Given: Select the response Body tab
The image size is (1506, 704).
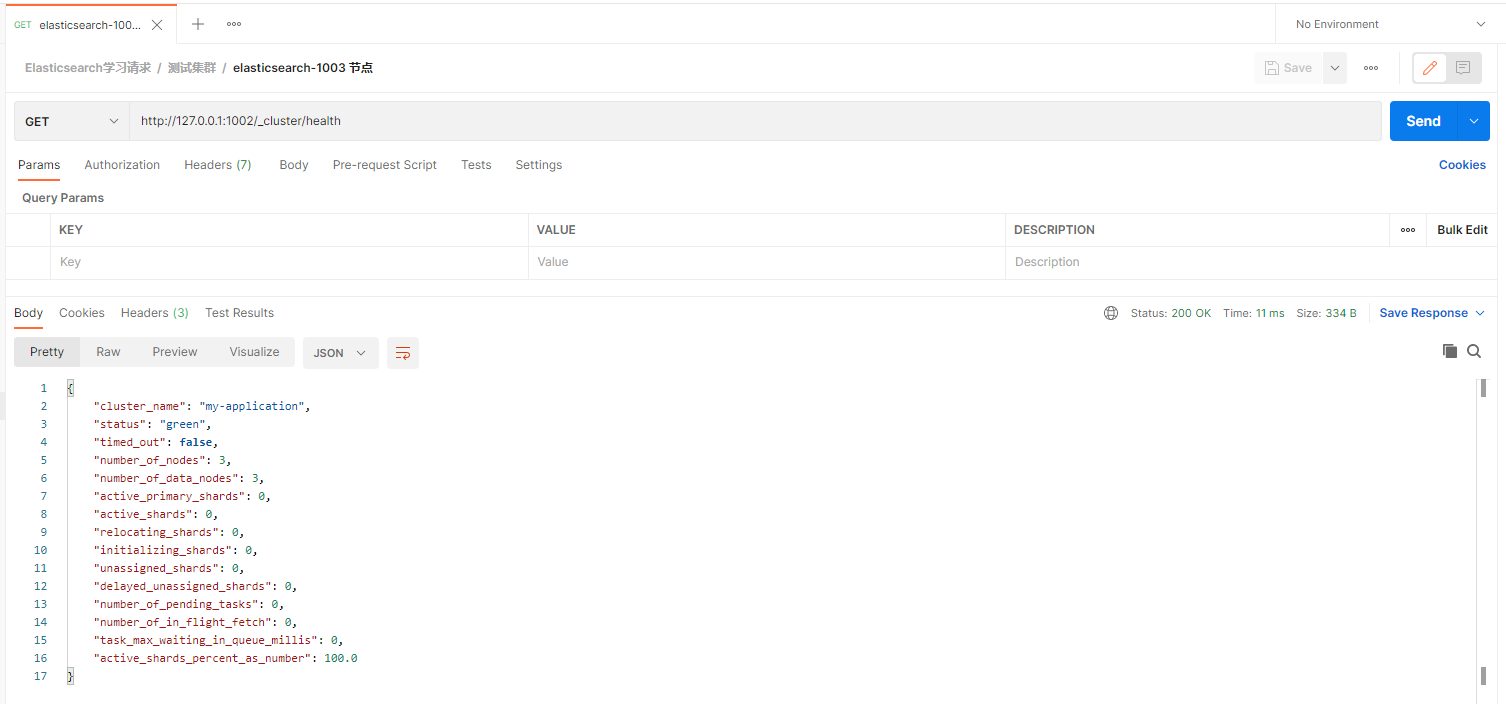Looking at the screenshot, I should 28,313.
